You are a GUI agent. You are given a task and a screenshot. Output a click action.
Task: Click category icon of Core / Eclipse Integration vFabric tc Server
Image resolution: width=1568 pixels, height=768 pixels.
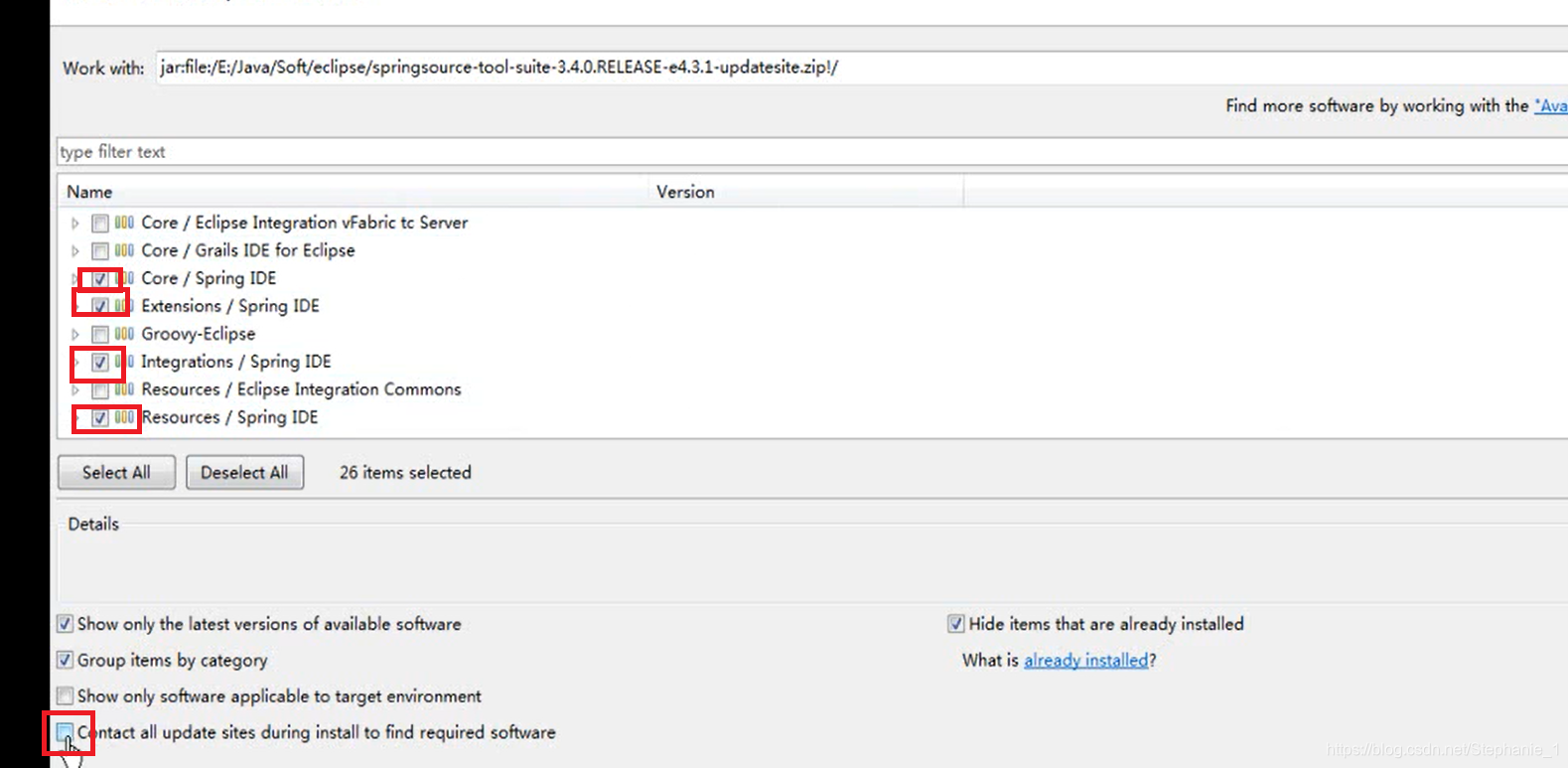pyautogui.click(x=124, y=223)
